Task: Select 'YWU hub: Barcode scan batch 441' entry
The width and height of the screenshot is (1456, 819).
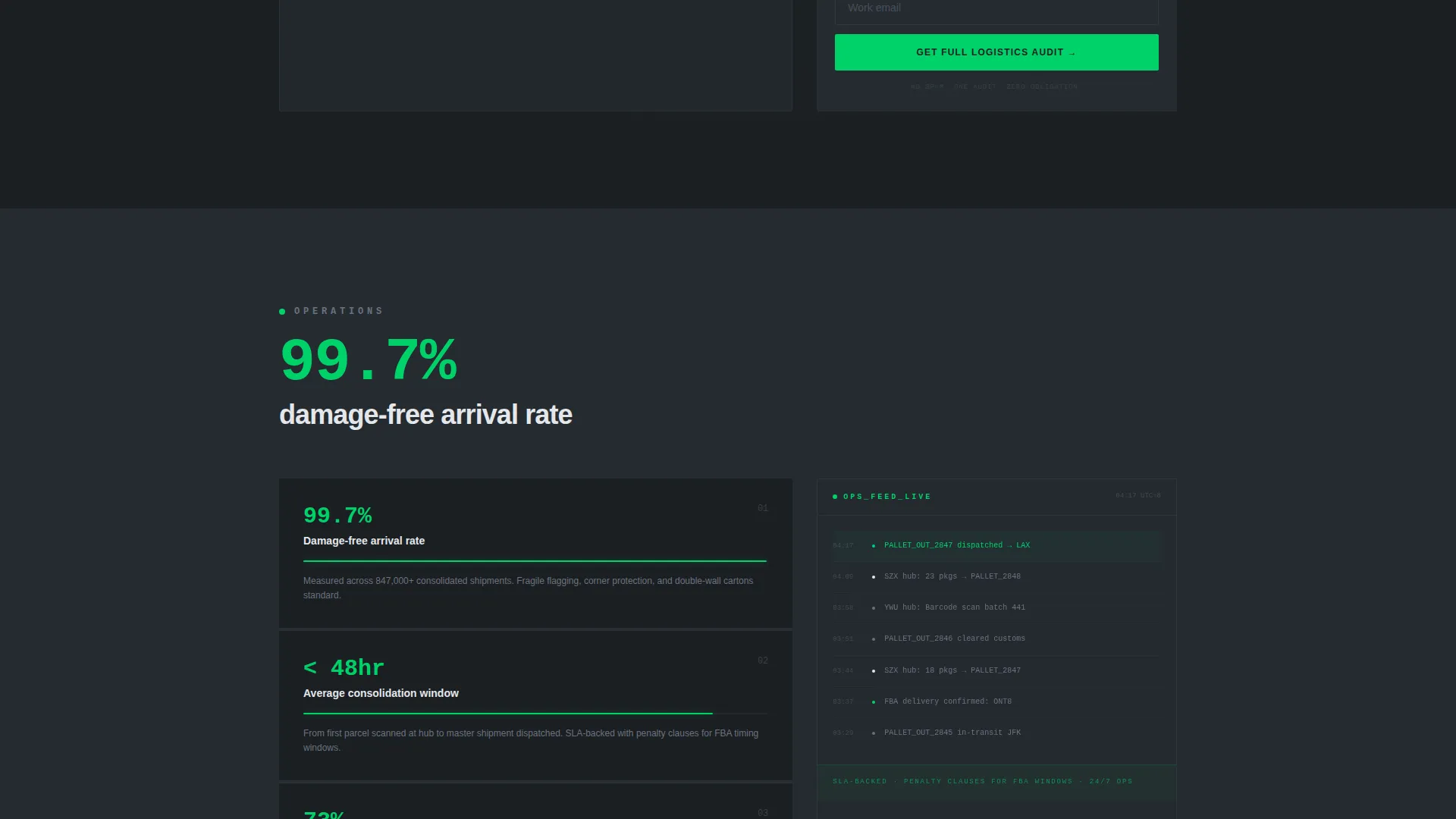Action: pyautogui.click(x=996, y=608)
